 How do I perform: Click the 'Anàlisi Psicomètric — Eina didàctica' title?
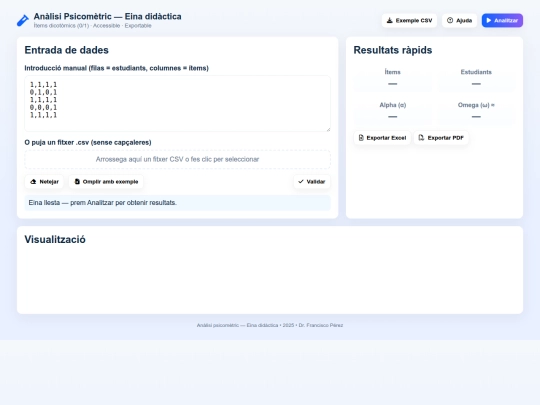coord(107,17)
